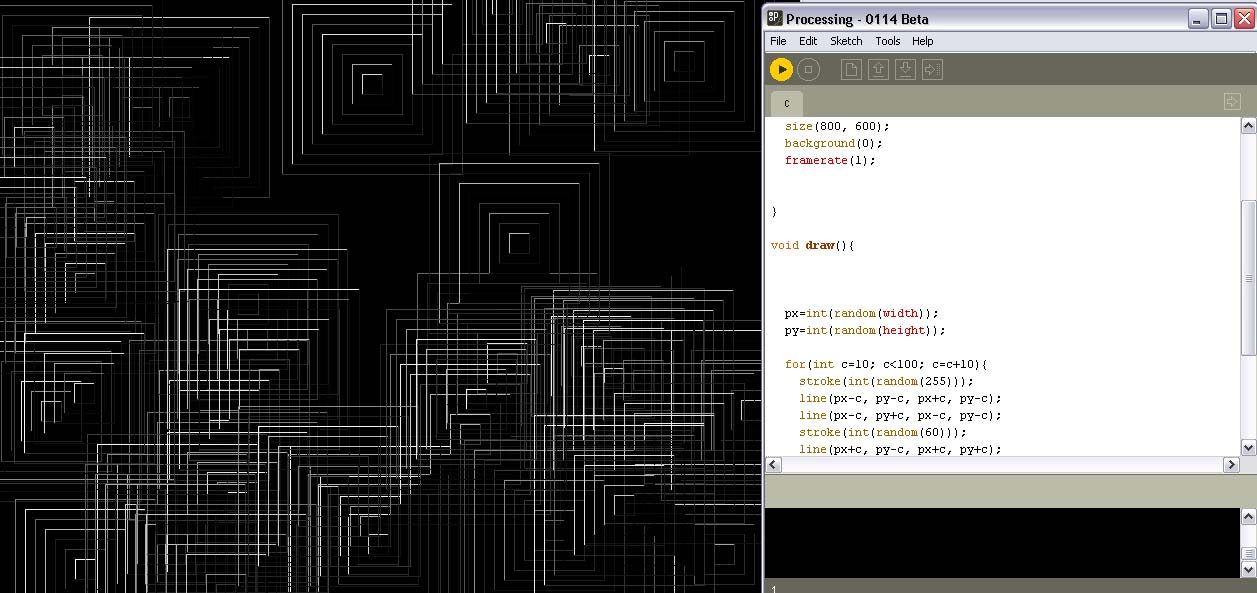This screenshot has width=1257, height=593.
Task: Click the void draw(){ line
Action: pyautogui.click(x=813, y=245)
